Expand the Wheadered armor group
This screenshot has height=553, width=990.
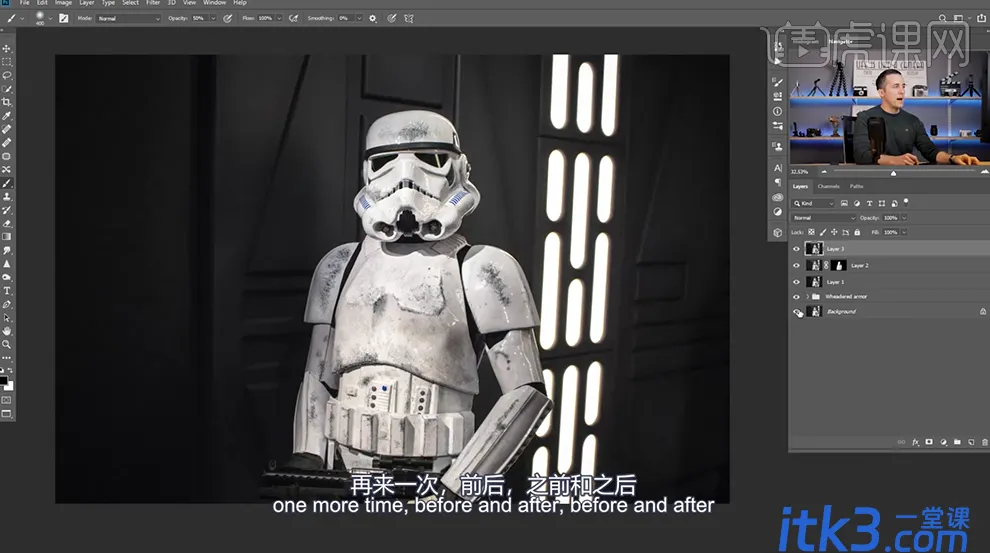click(807, 297)
